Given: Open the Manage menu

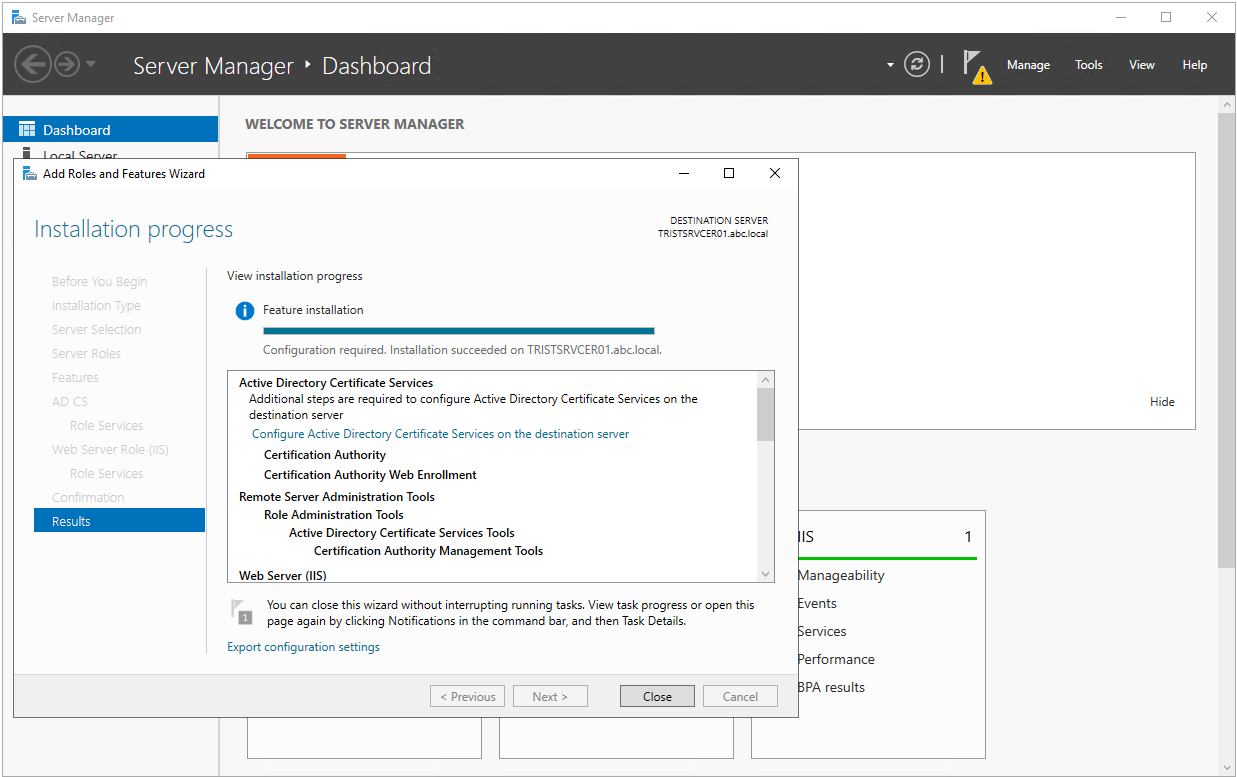Looking at the screenshot, I should point(1028,65).
